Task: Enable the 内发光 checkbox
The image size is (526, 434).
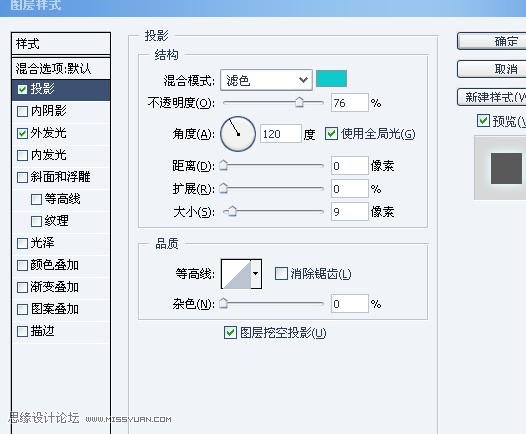Action: point(22,155)
